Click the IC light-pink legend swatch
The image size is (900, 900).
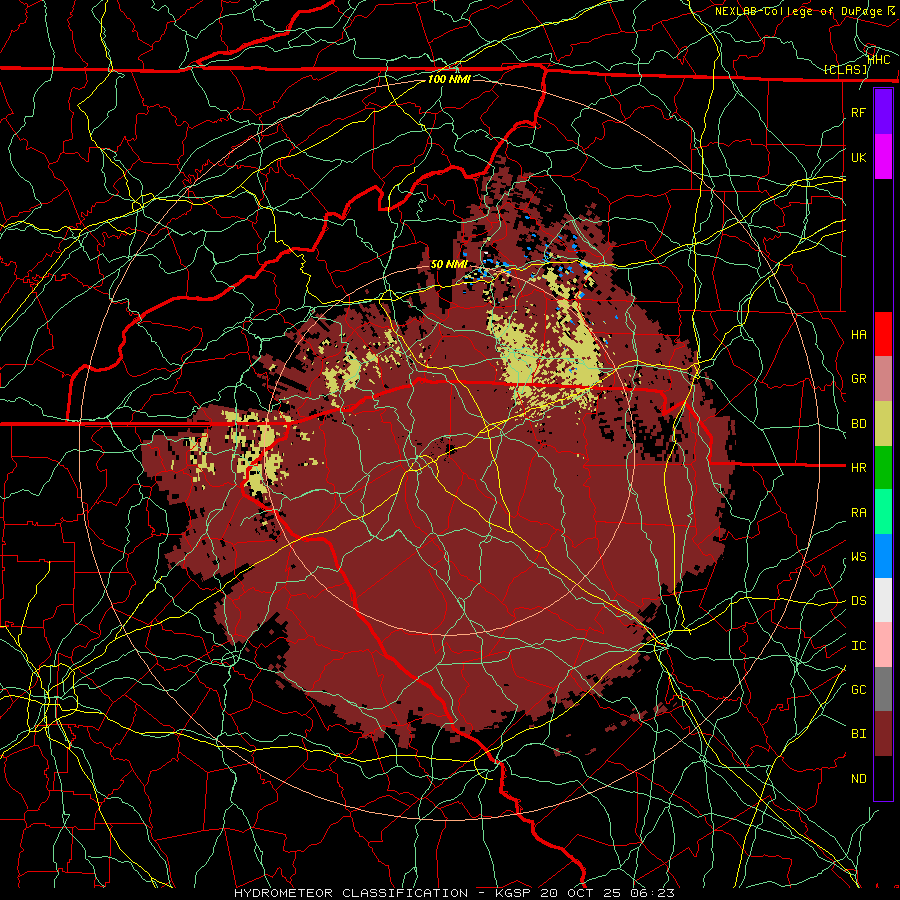[x=883, y=645]
